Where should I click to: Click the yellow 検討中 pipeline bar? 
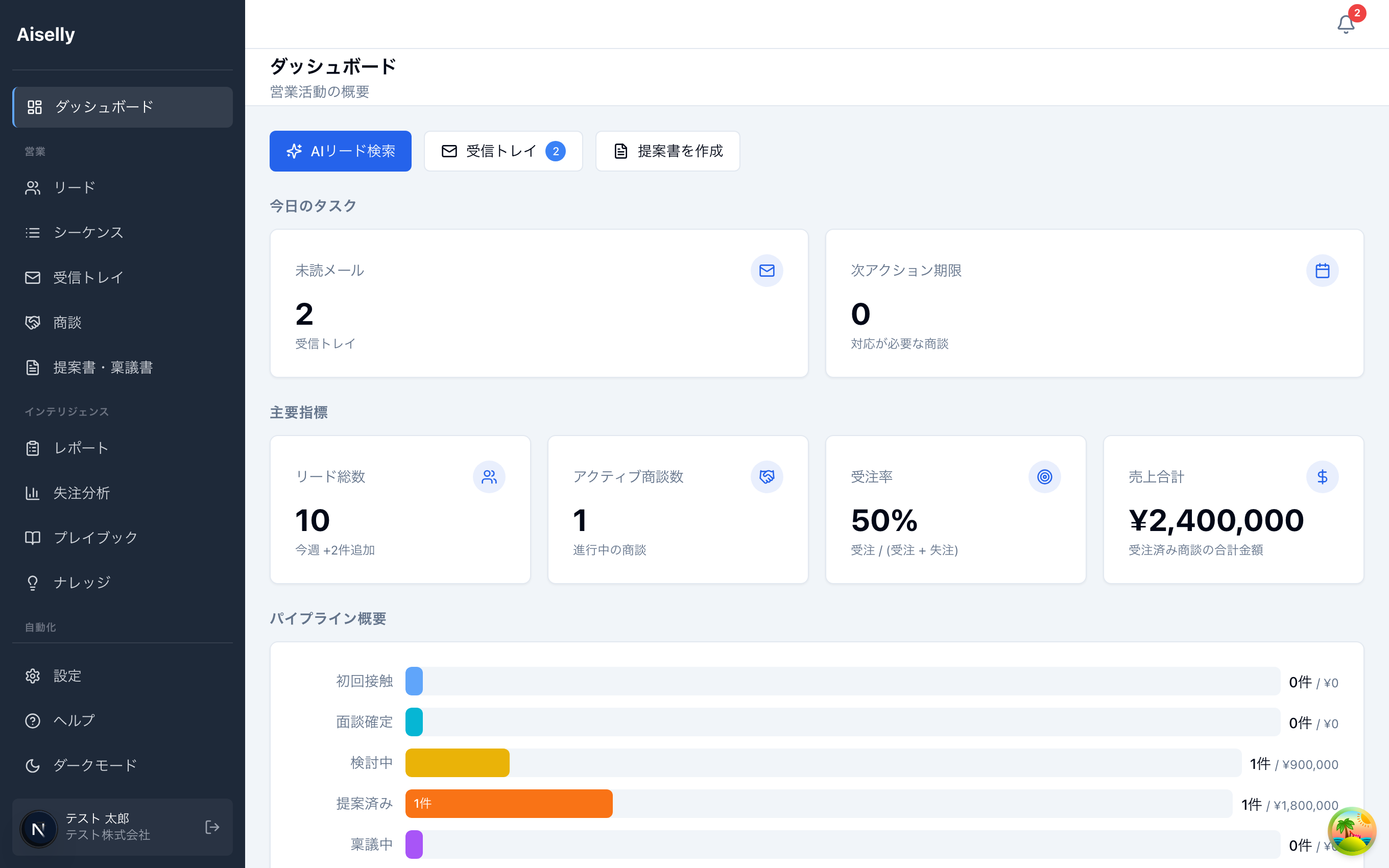click(458, 763)
